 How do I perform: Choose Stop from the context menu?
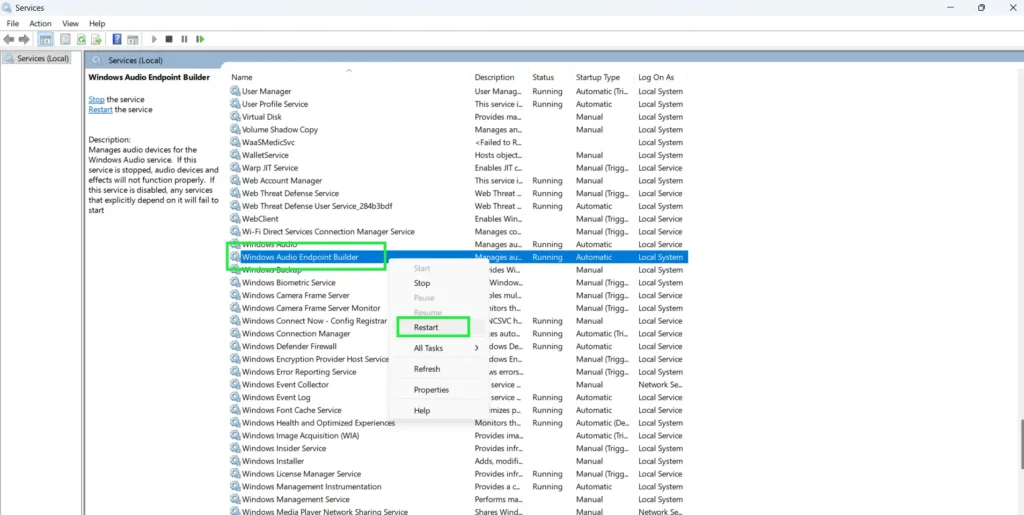click(422, 283)
